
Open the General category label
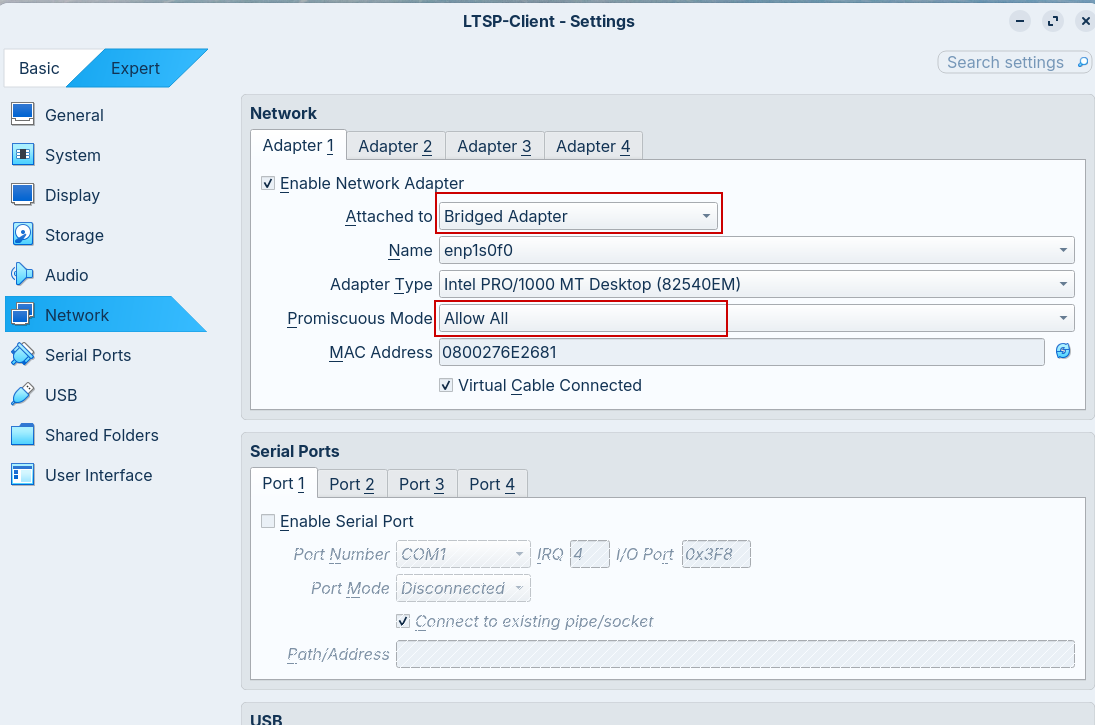[74, 115]
